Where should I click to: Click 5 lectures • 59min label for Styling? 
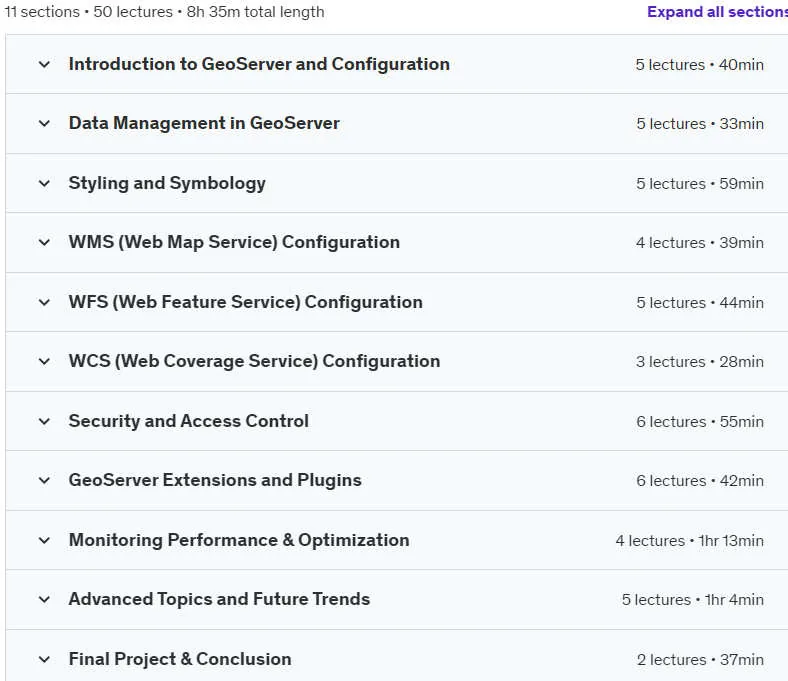point(700,184)
